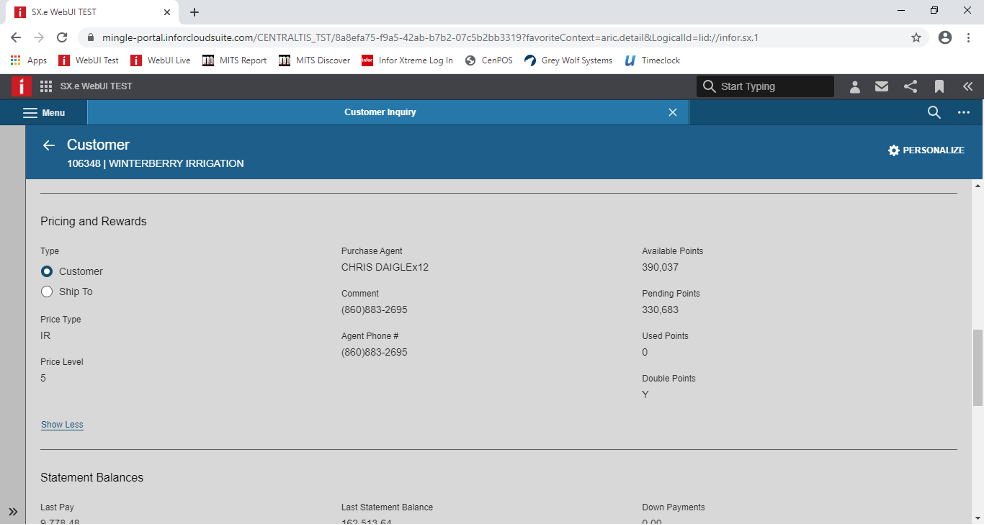This screenshot has width=985, height=525.
Task: Click the browser address bar URL
Action: [430, 38]
